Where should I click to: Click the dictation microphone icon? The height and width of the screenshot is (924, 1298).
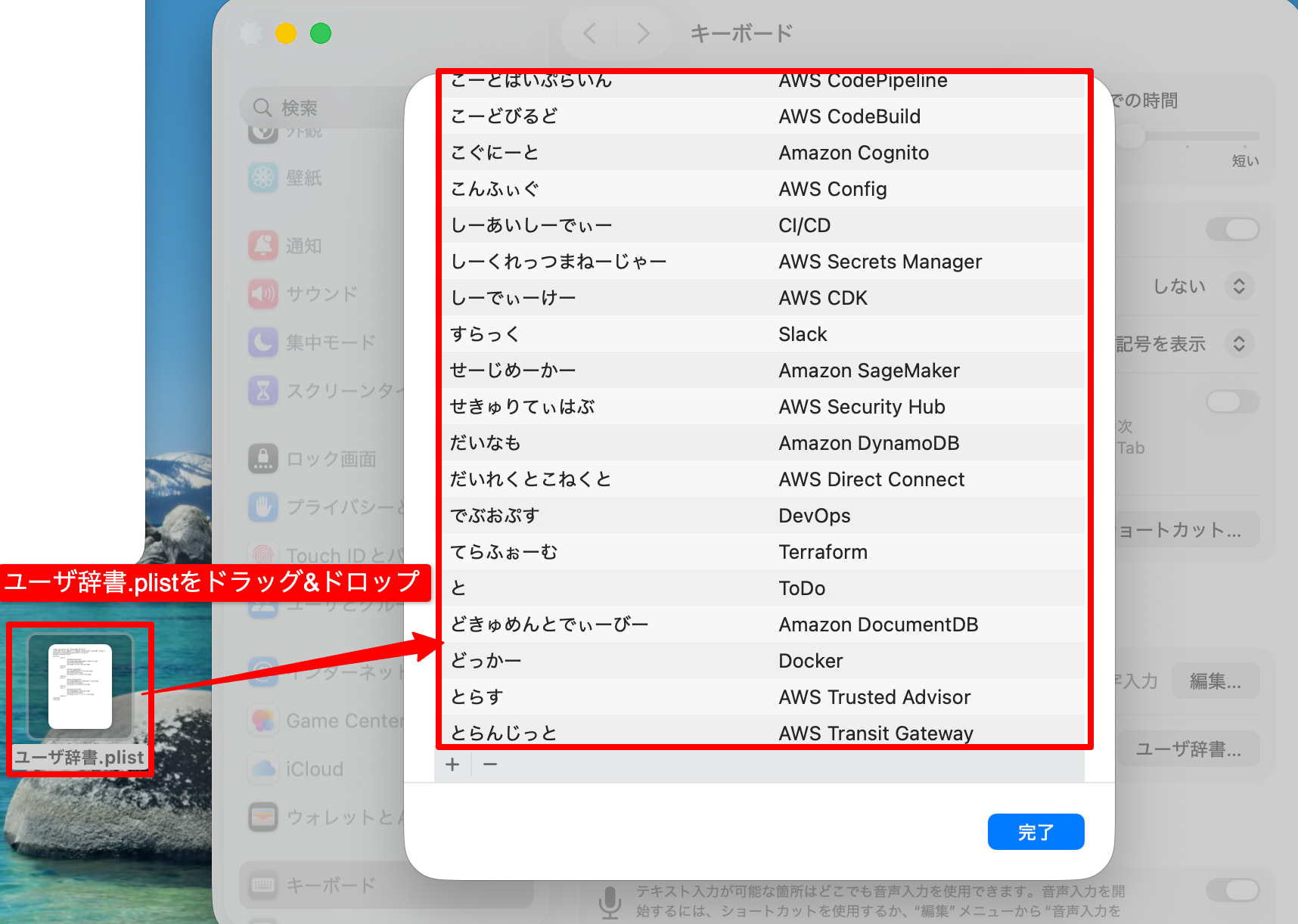[x=610, y=902]
